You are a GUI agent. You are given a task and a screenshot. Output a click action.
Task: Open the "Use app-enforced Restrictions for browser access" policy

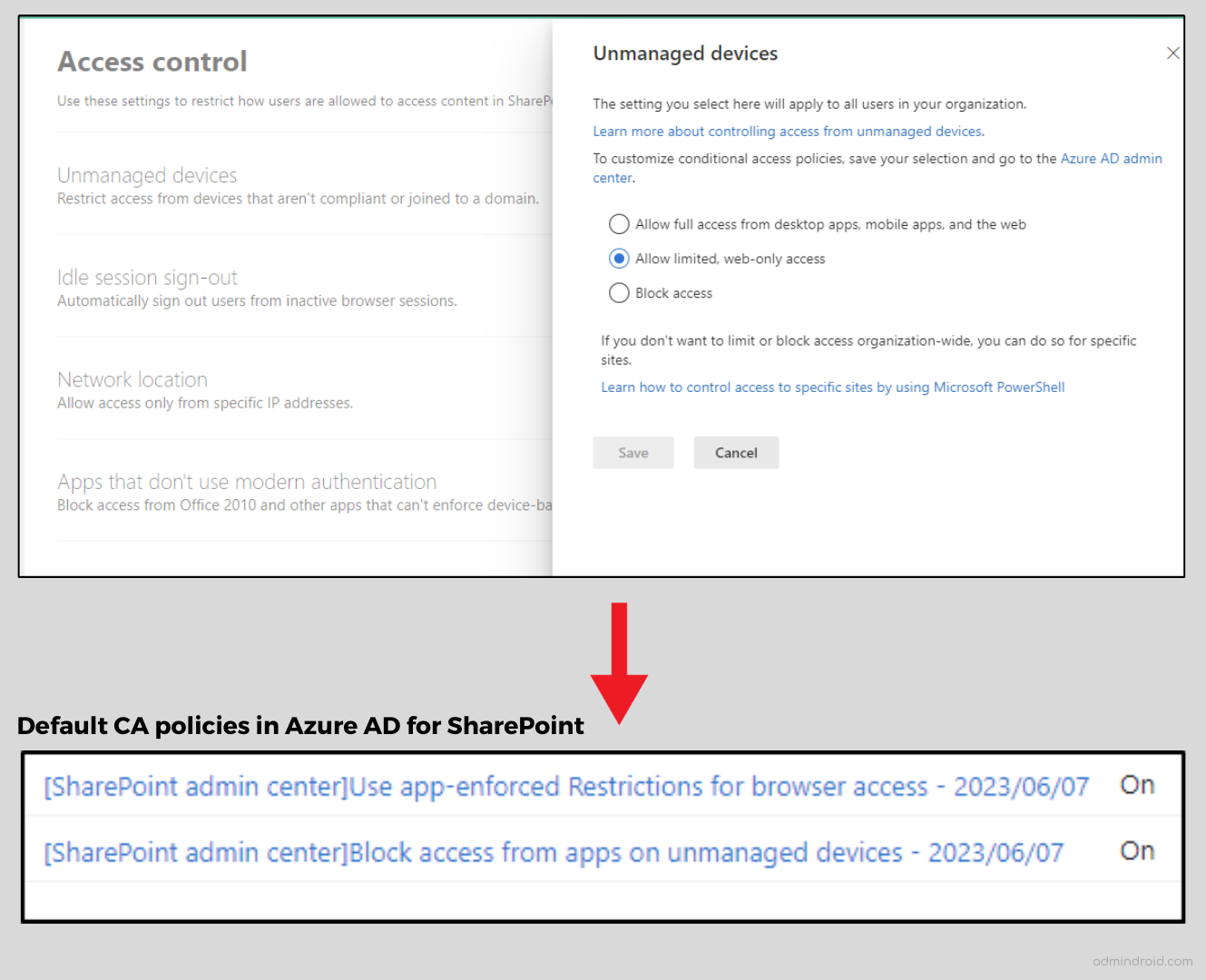tap(566, 787)
